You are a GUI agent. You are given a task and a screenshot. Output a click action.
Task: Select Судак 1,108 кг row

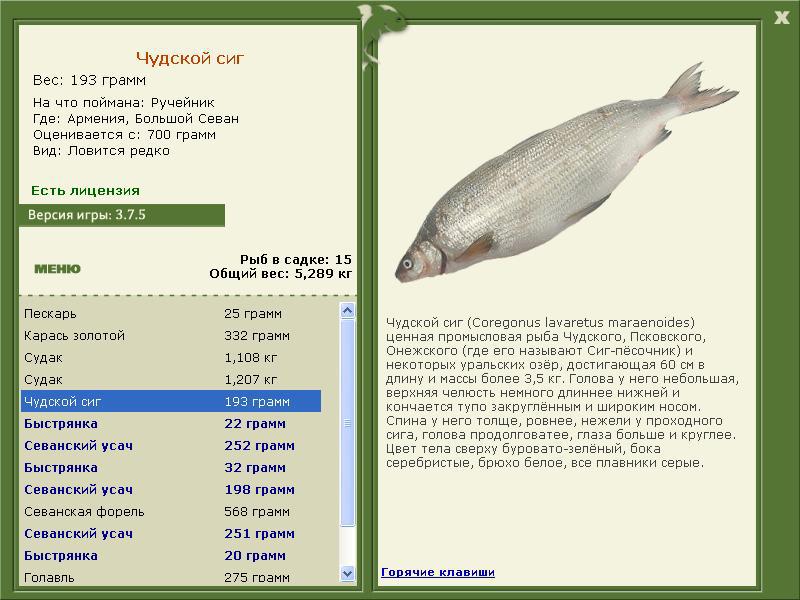tap(171, 358)
